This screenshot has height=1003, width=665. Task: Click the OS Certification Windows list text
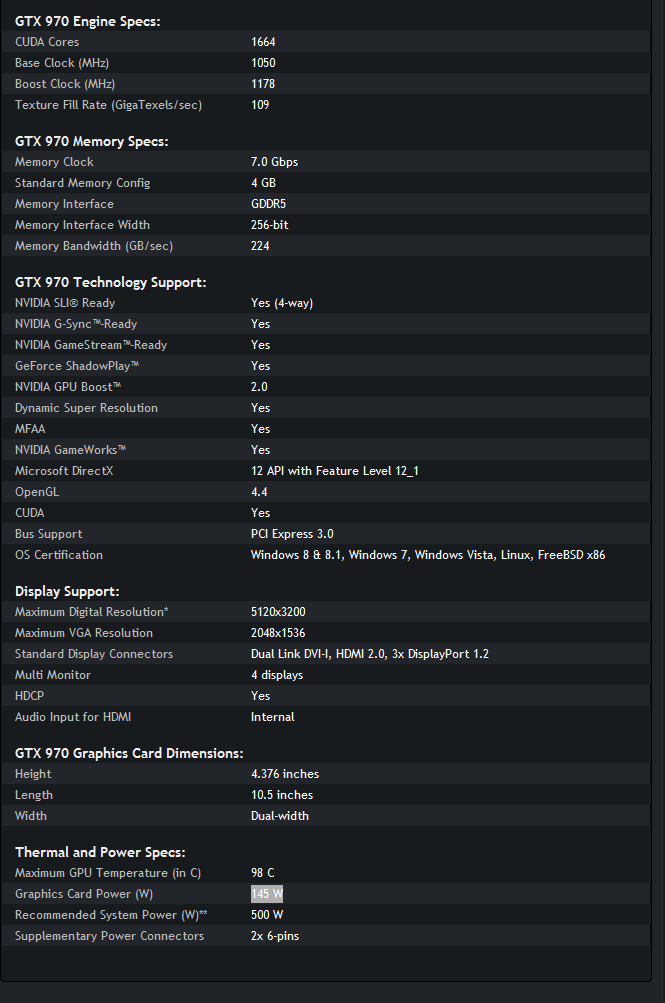click(x=428, y=555)
